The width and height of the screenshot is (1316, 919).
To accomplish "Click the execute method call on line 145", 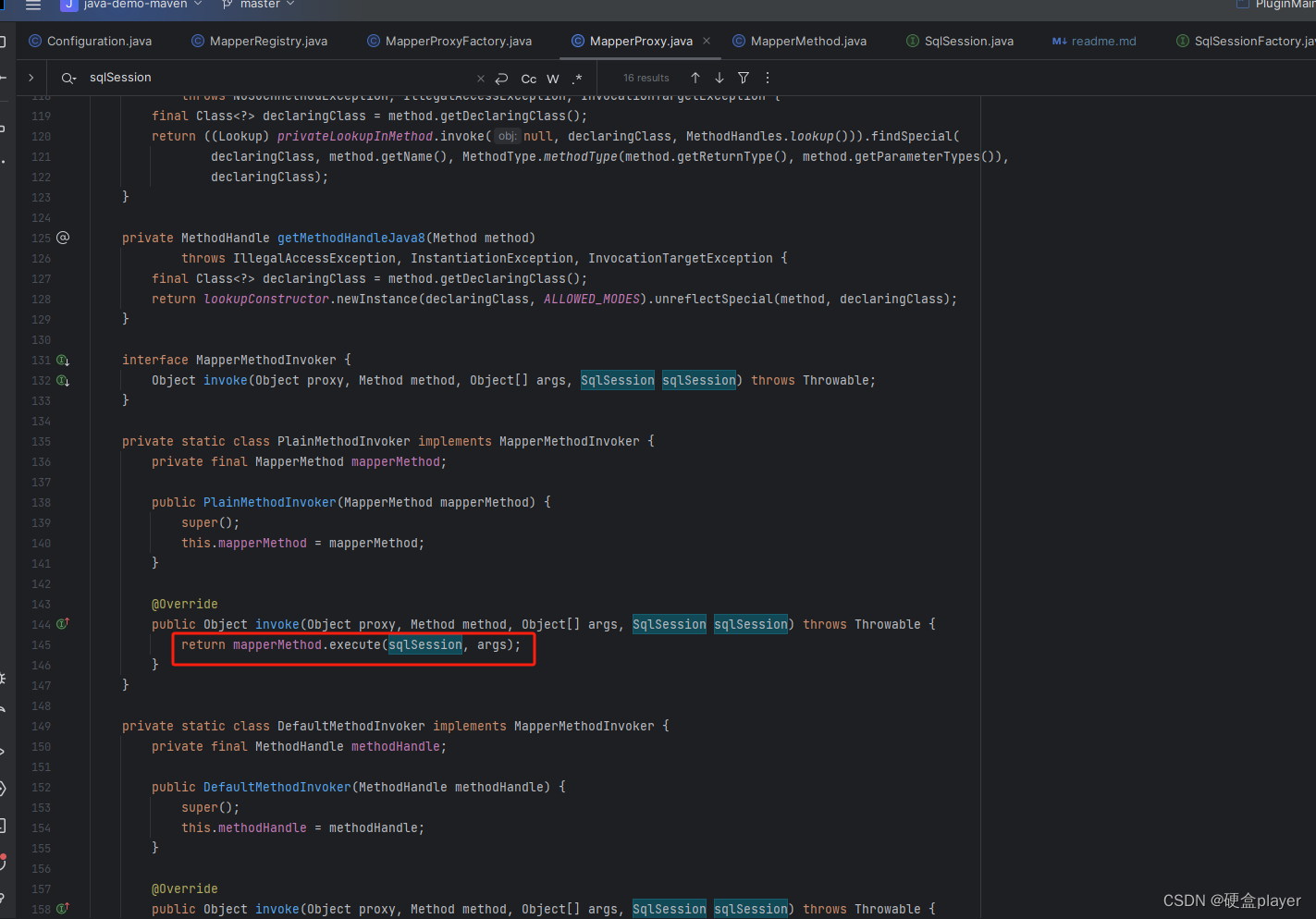I will [x=355, y=644].
